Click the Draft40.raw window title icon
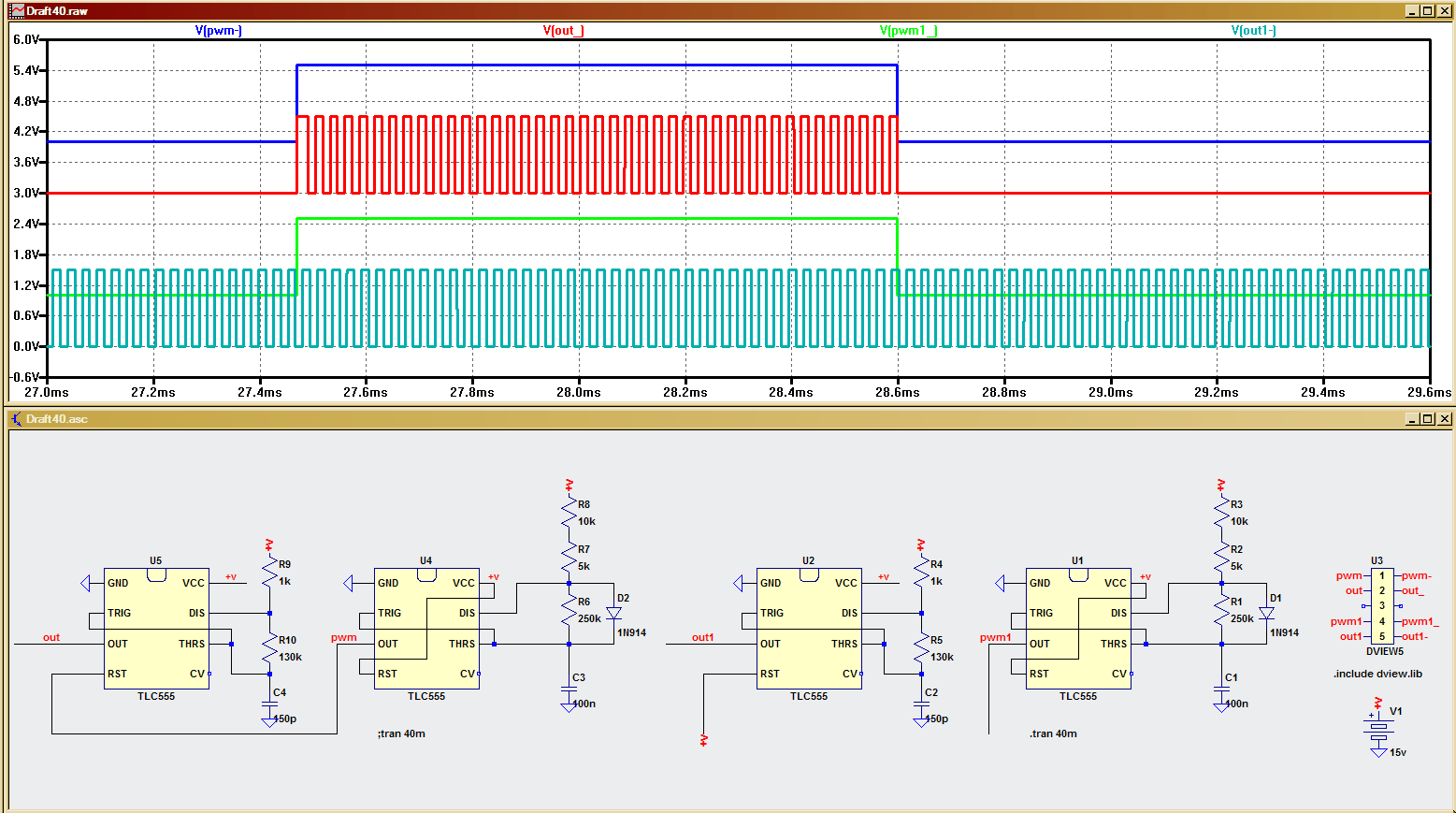Image resolution: width=1456 pixels, height=813 pixels. (x=17, y=11)
